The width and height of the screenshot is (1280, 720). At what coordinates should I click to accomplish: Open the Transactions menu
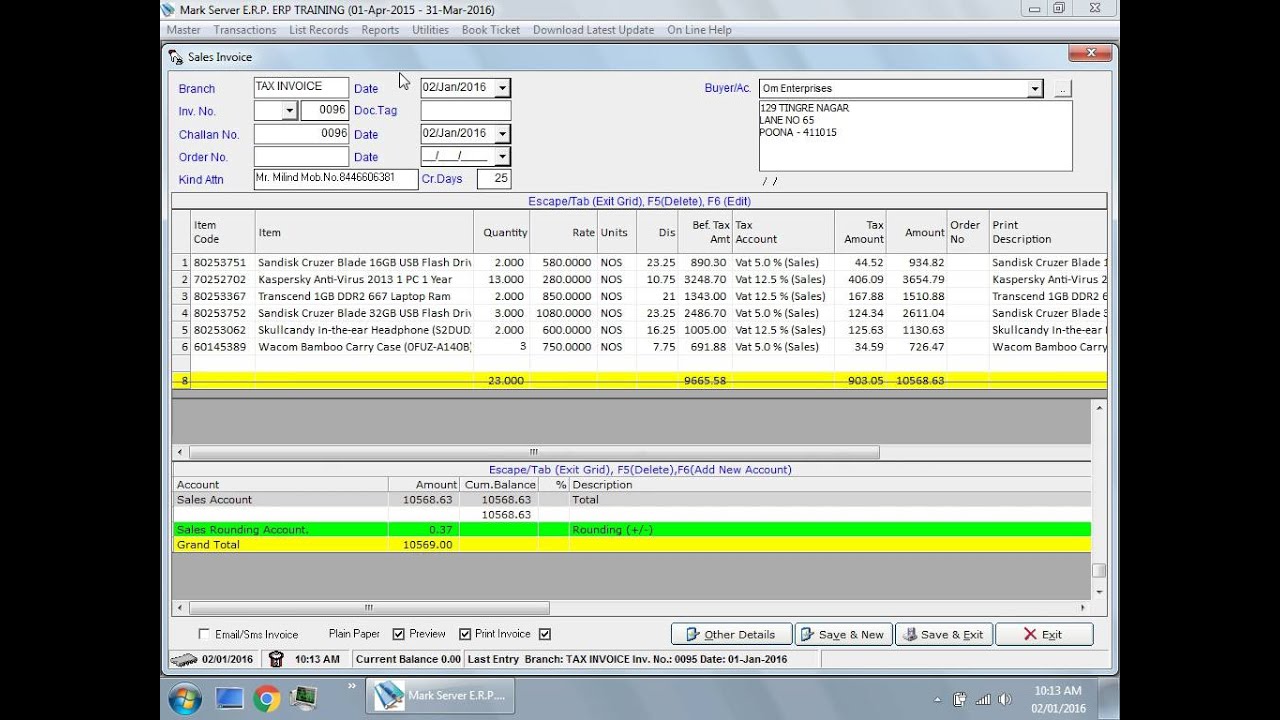tap(245, 30)
